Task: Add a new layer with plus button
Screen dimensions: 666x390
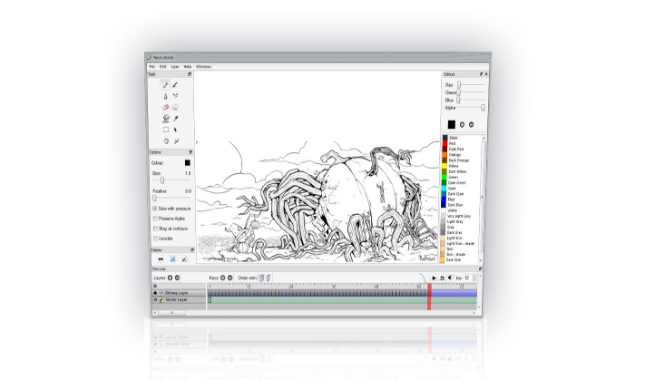Action: 170,278
